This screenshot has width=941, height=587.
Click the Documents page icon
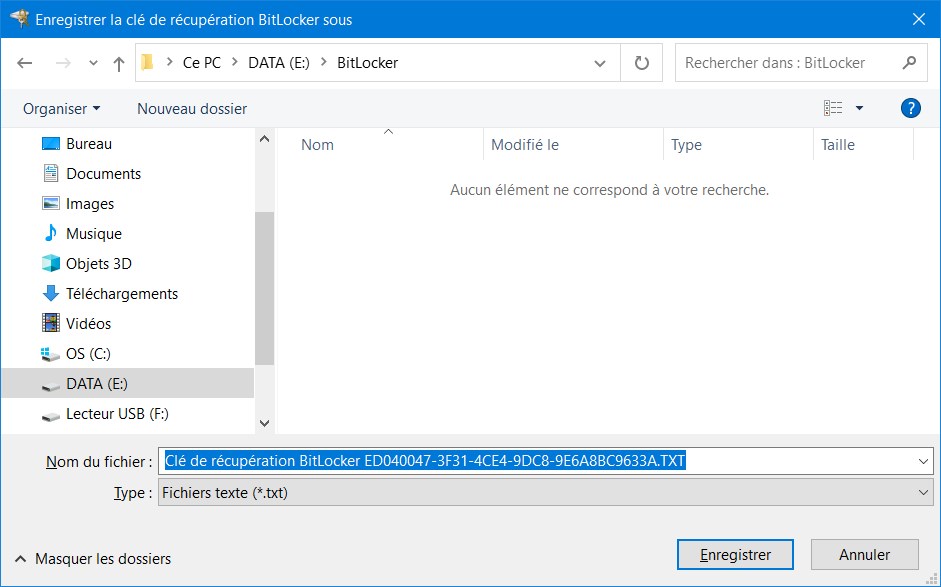[x=51, y=173]
